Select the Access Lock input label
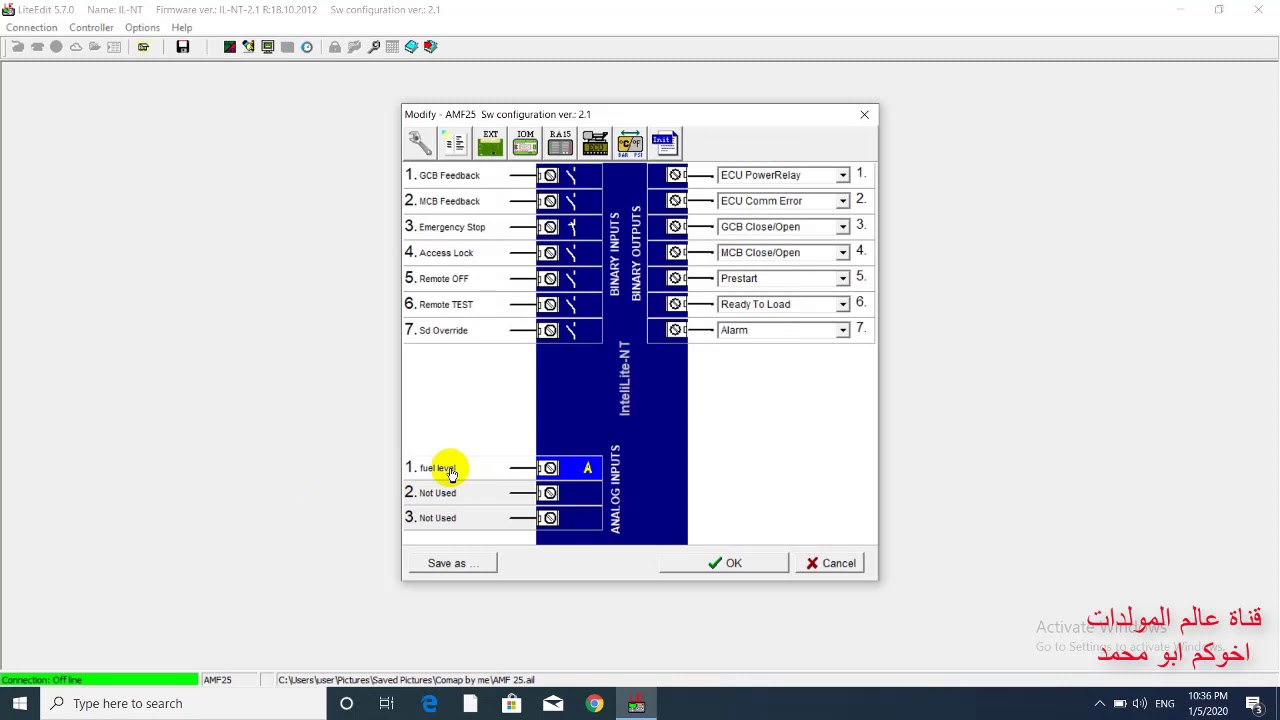1280x720 pixels. tap(446, 253)
